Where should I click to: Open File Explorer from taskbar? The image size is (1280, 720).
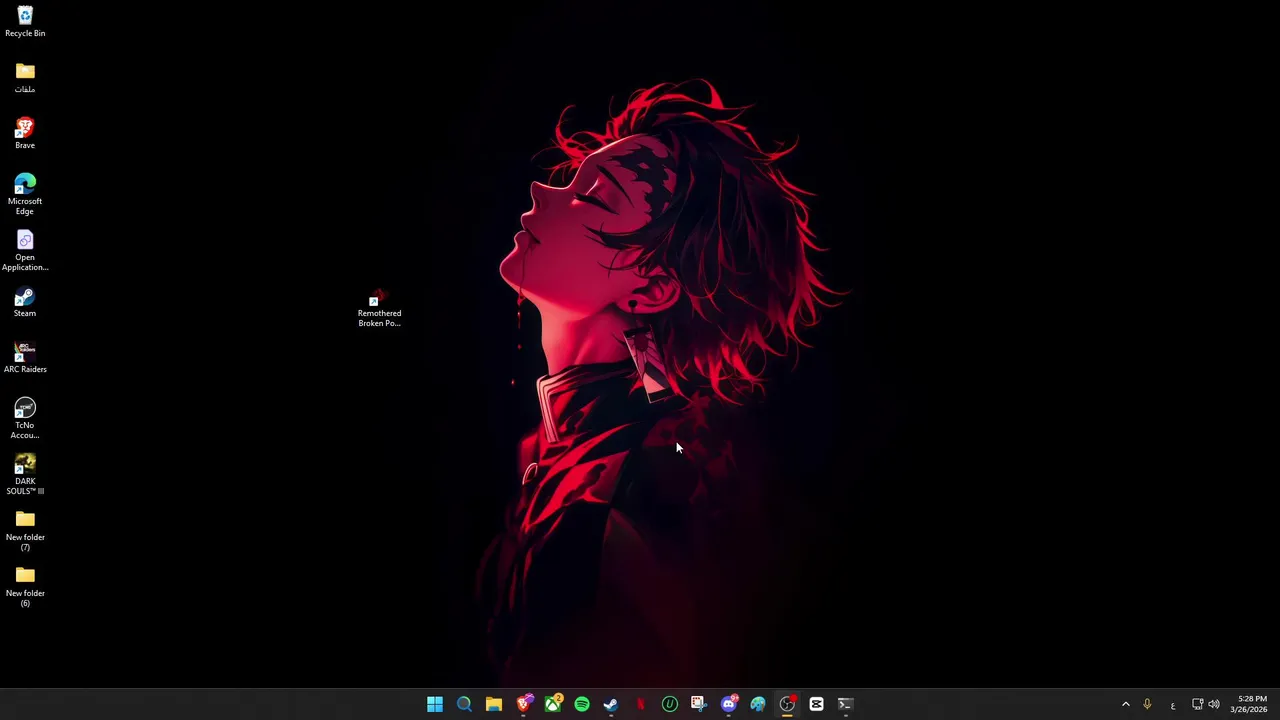pyautogui.click(x=494, y=704)
